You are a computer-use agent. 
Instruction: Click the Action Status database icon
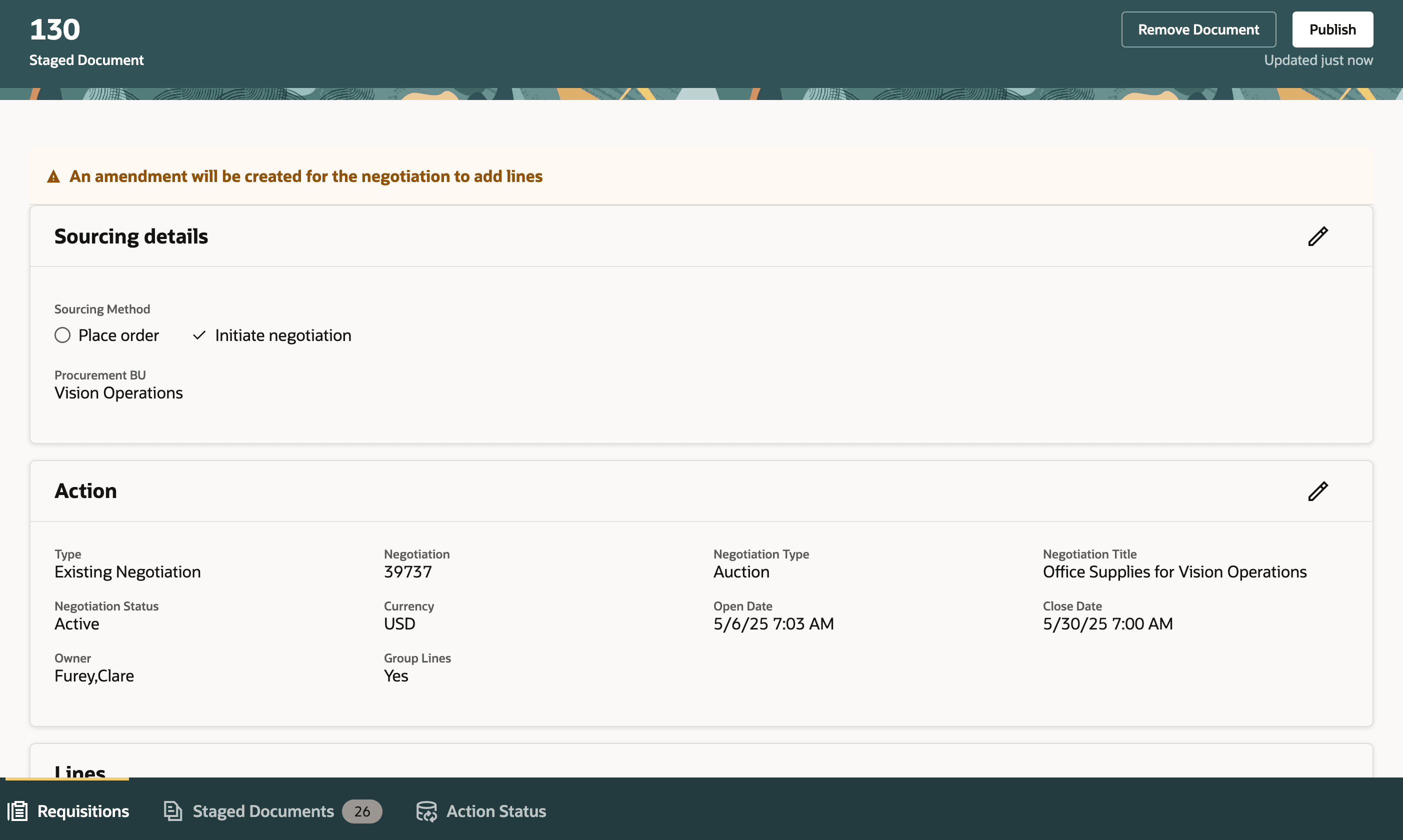tap(426, 810)
